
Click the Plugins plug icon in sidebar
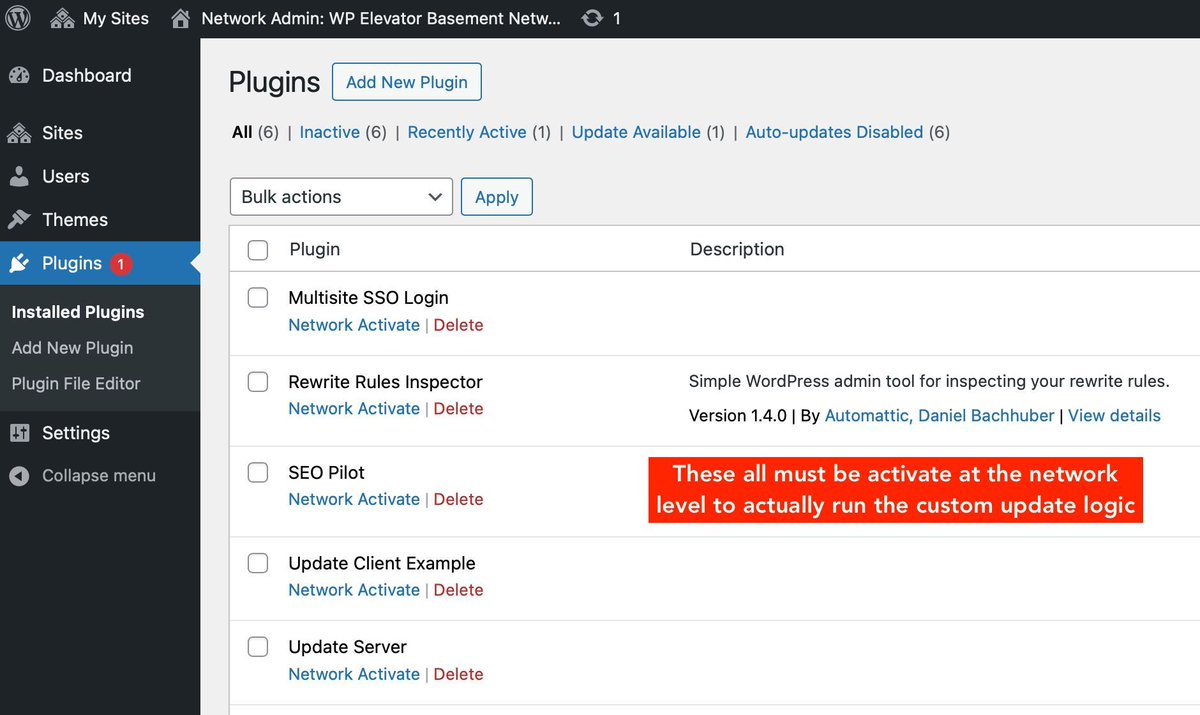19,263
